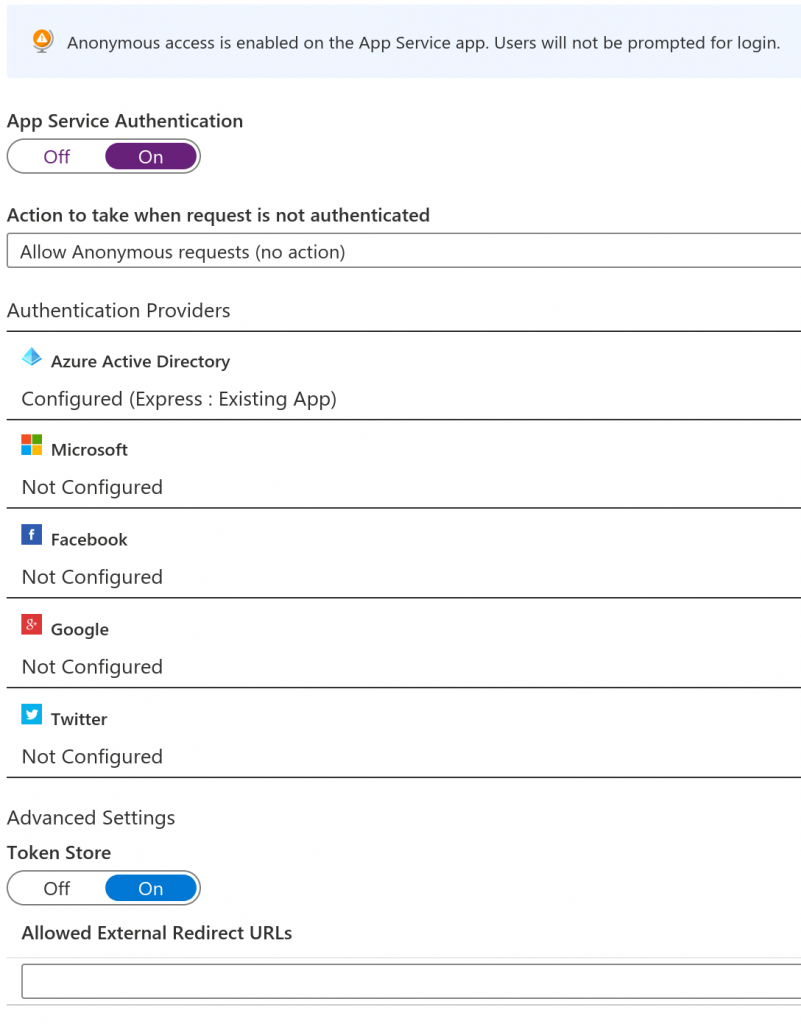Click the Twitter bird icon
This screenshot has height=1024, width=801.
(x=31, y=714)
